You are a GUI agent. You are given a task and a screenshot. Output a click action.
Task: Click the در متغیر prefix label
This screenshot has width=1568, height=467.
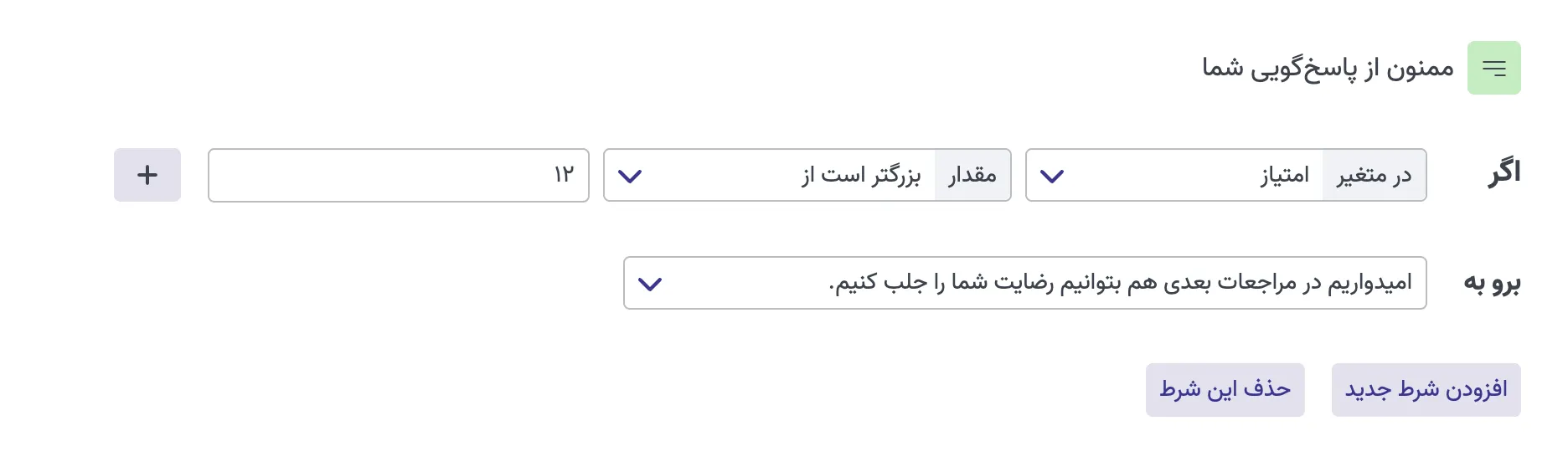point(1374,175)
